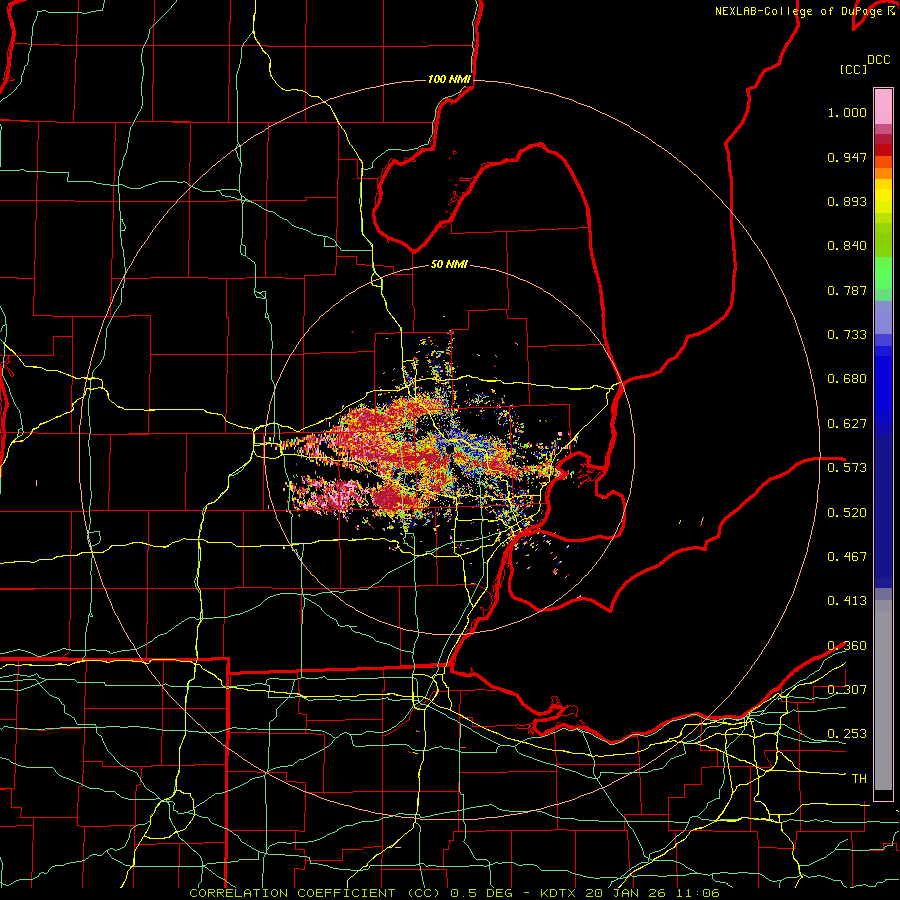The height and width of the screenshot is (900, 900).
Task: Click the 0.573 legend value
Action: tap(847, 468)
